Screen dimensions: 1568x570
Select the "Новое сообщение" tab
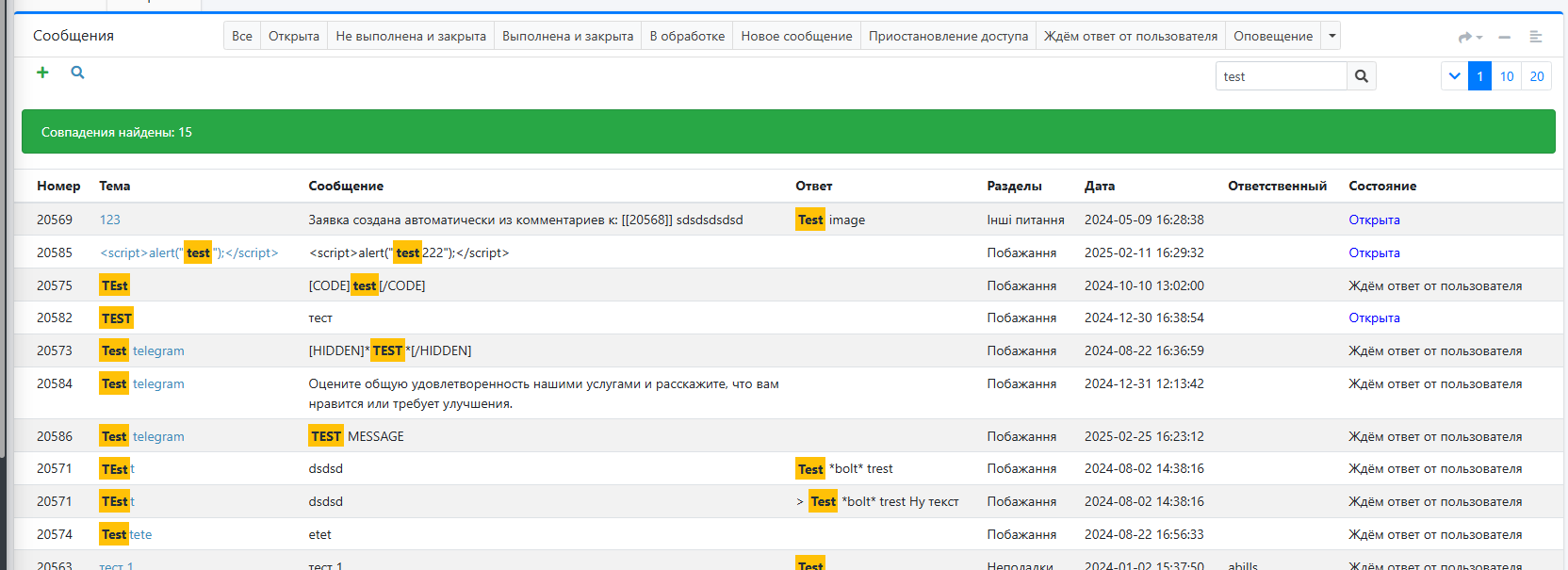point(796,36)
